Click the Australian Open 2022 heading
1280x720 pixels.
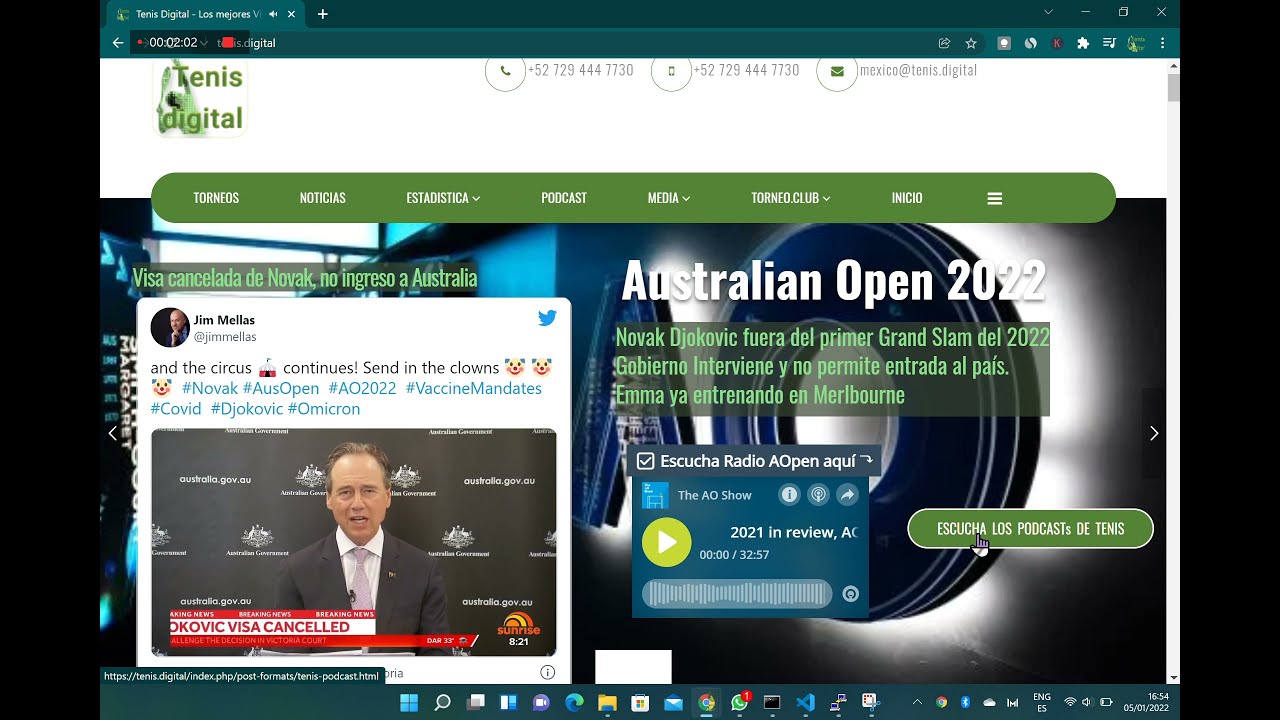click(834, 280)
